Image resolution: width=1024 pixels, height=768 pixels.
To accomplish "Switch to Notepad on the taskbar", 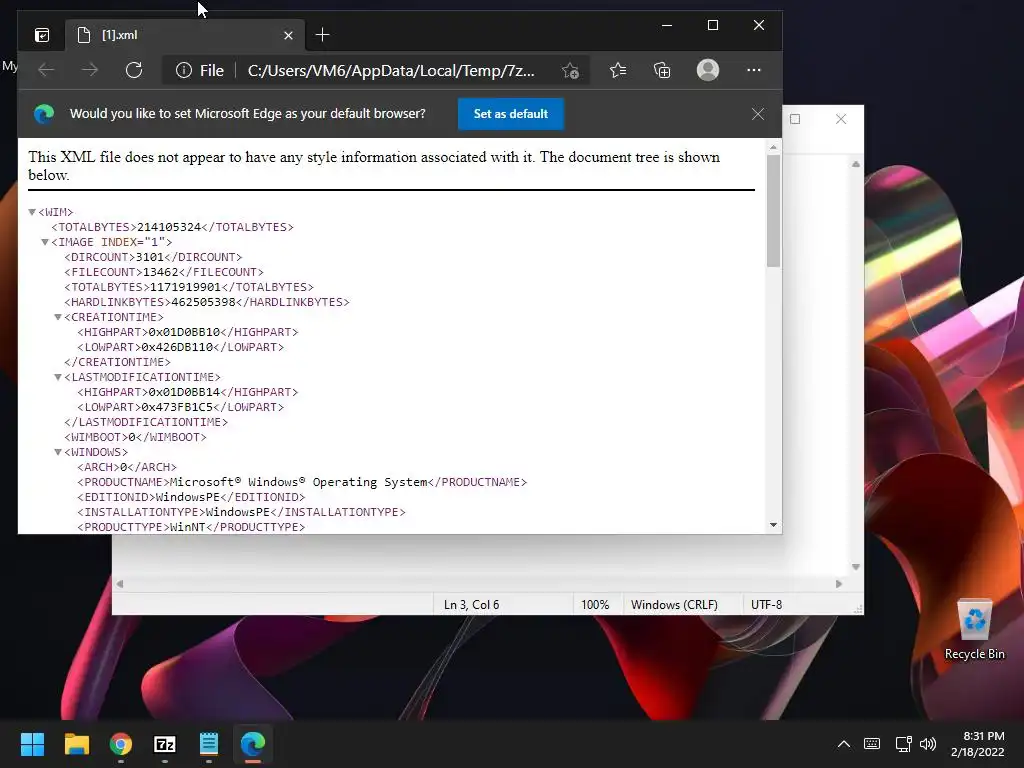I will tap(208, 744).
